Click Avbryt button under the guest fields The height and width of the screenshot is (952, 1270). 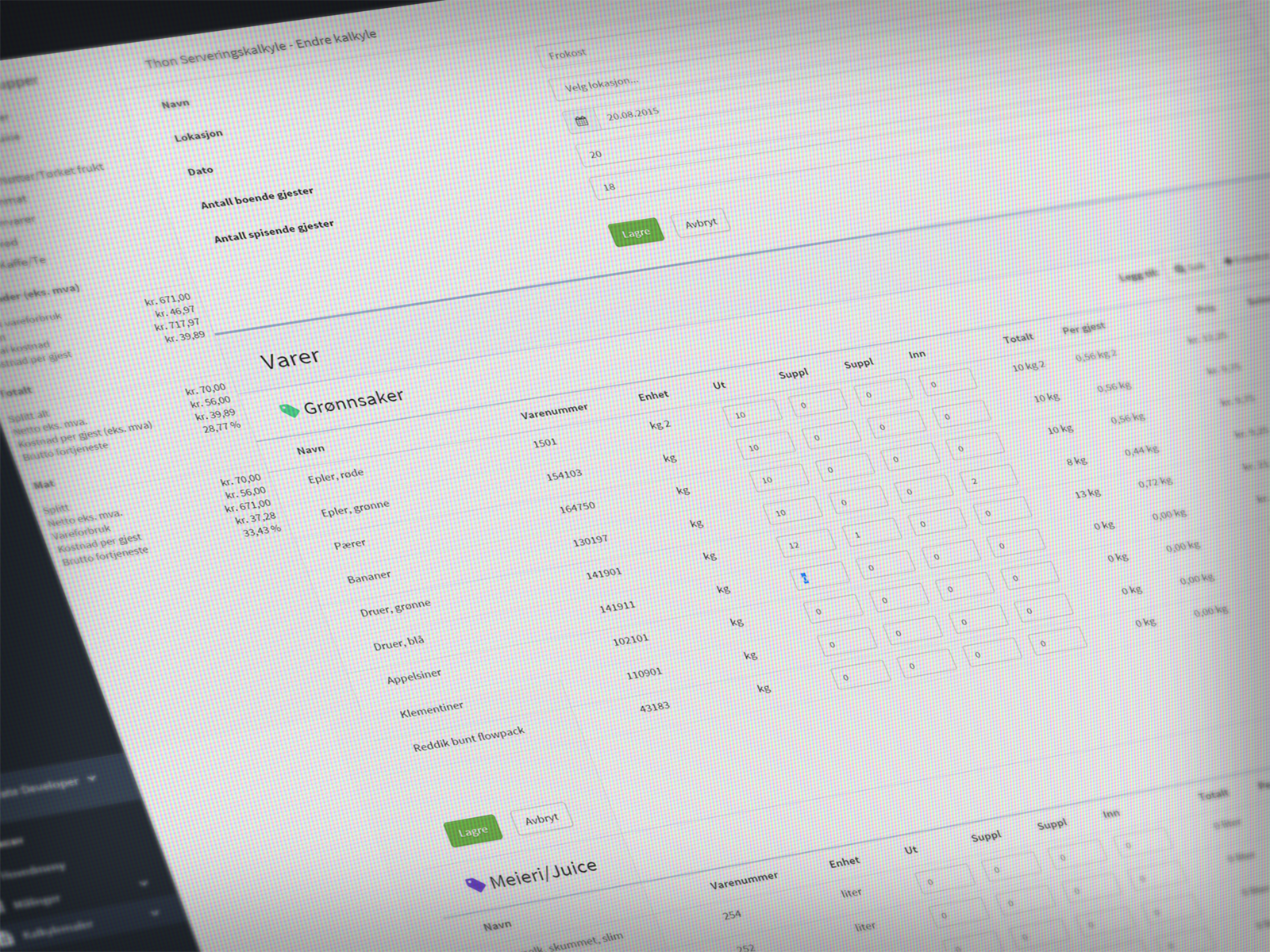(x=700, y=224)
